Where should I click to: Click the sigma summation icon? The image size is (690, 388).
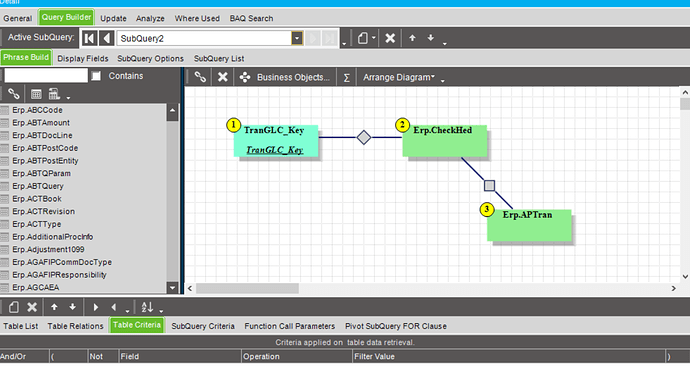(x=346, y=78)
